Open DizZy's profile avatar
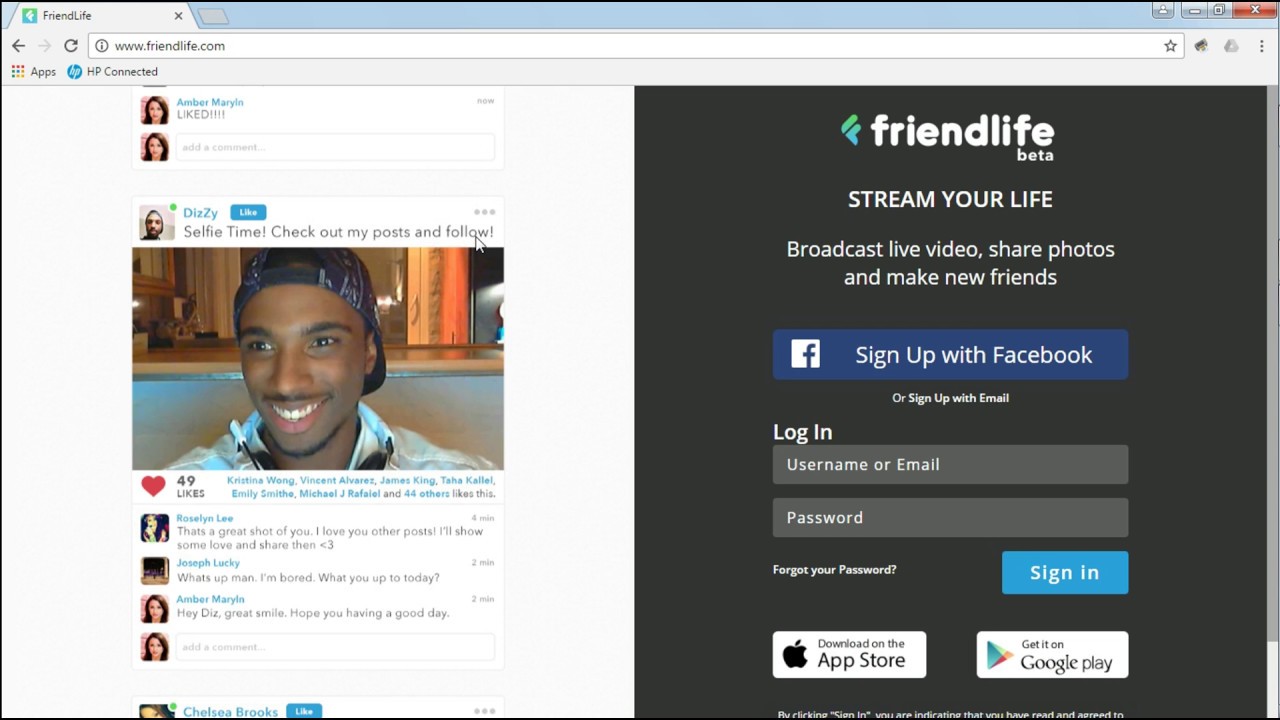Image resolution: width=1280 pixels, height=720 pixels. pyautogui.click(x=156, y=223)
